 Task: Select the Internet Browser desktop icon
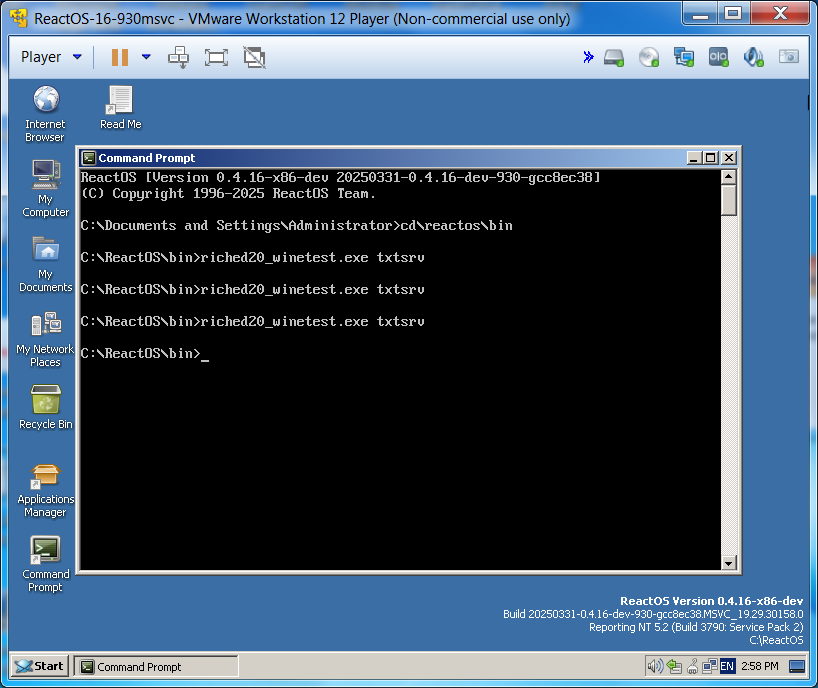[x=45, y=114]
